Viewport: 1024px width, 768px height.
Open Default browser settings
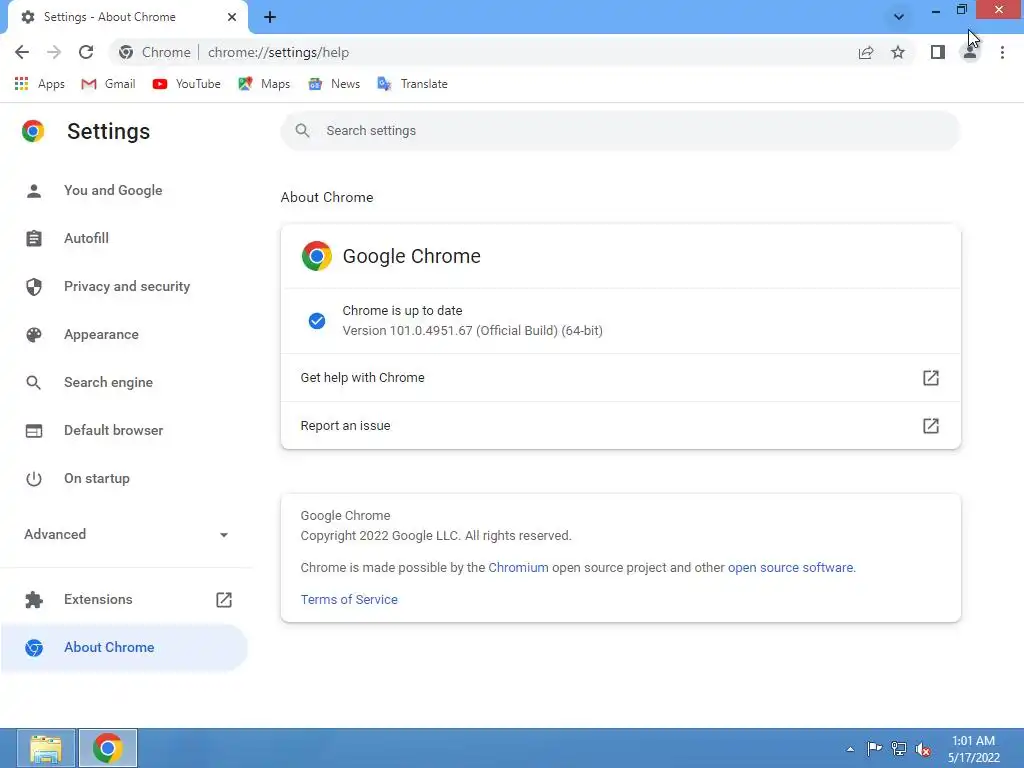point(114,430)
